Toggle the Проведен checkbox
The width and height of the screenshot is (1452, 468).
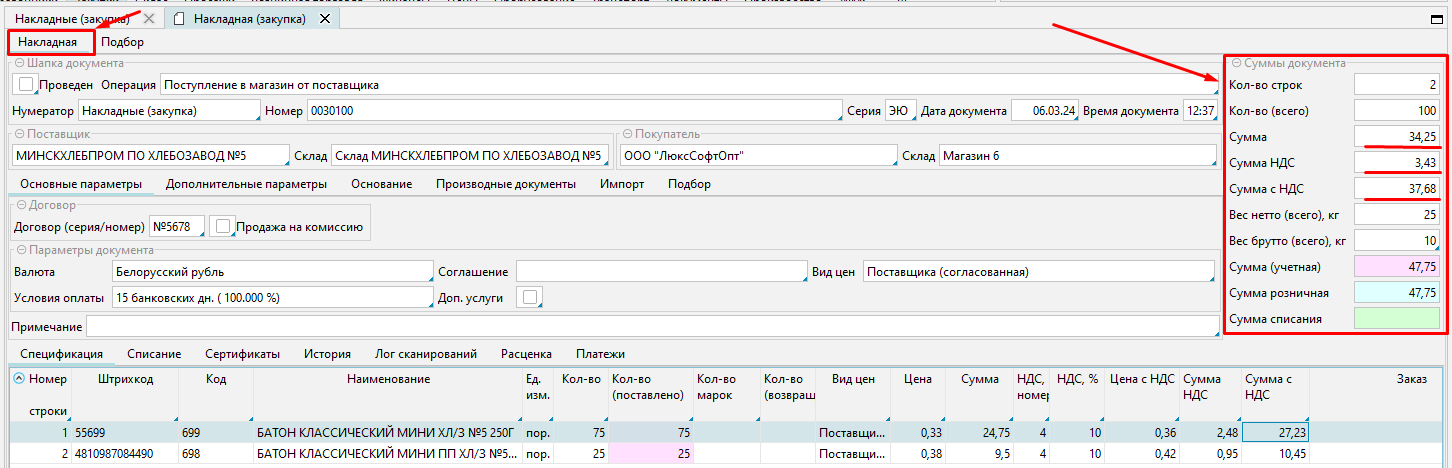coord(26,85)
